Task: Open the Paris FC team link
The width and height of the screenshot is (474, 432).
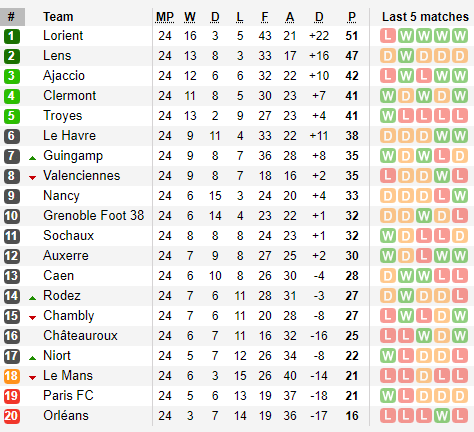Action: point(68,396)
